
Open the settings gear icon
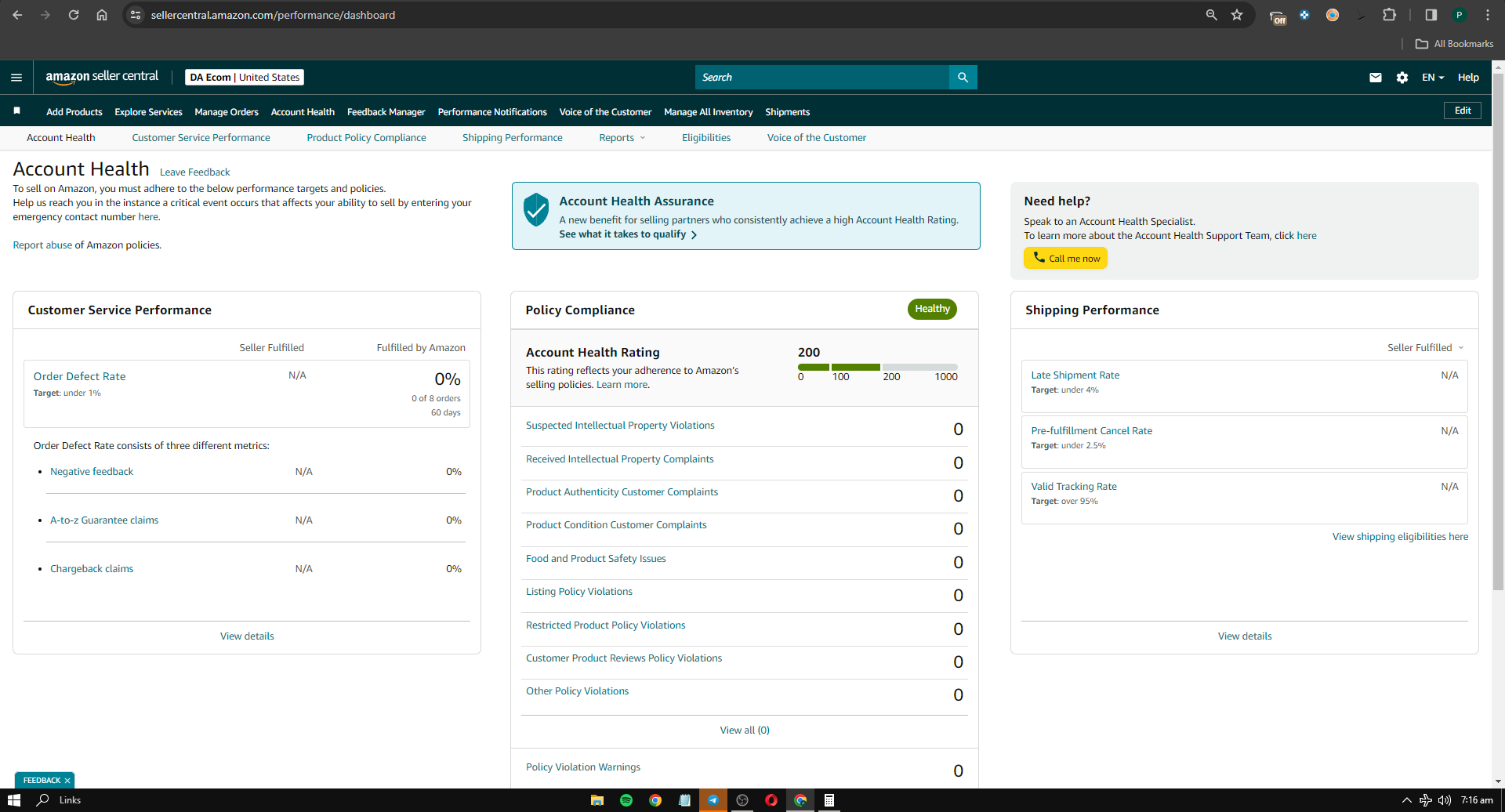pyautogui.click(x=1402, y=78)
